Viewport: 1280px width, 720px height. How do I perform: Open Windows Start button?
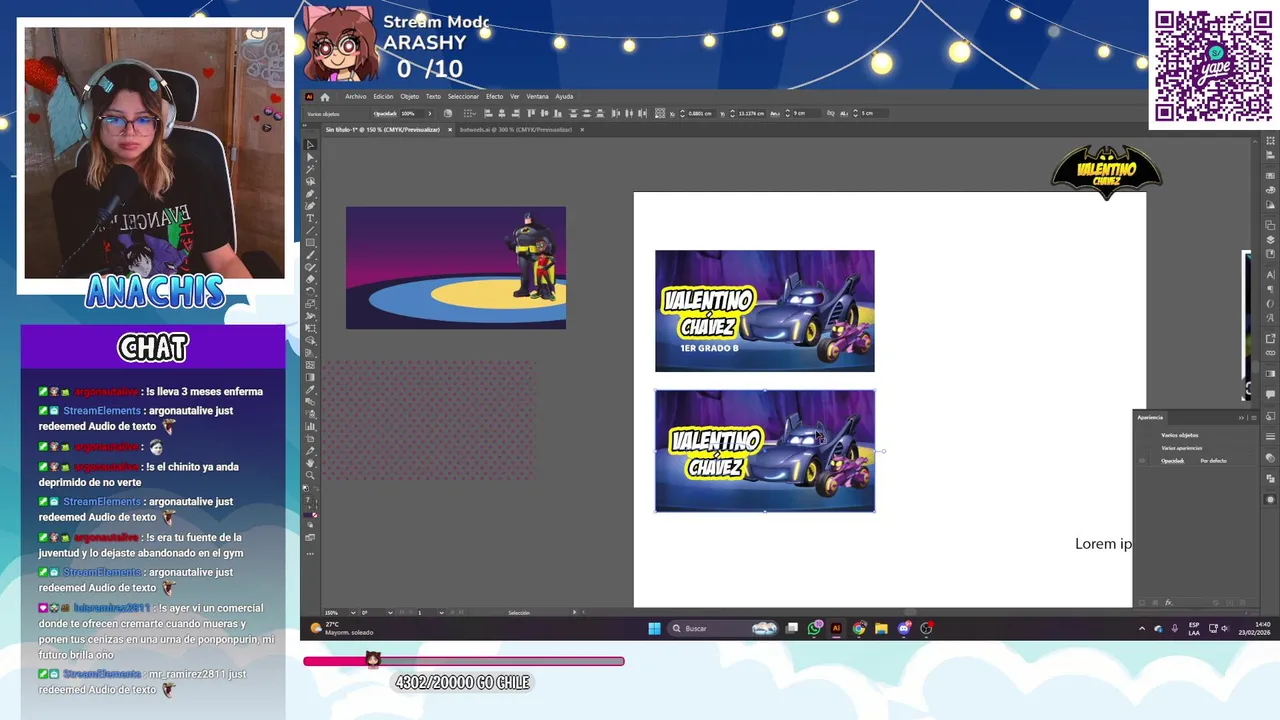(654, 629)
